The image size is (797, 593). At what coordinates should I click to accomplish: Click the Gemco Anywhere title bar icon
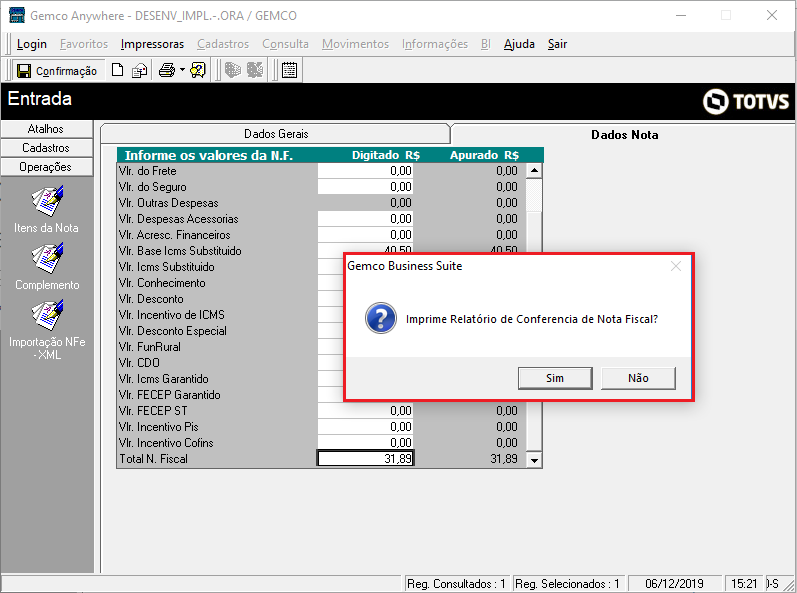pyautogui.click(x=17, y=15)
